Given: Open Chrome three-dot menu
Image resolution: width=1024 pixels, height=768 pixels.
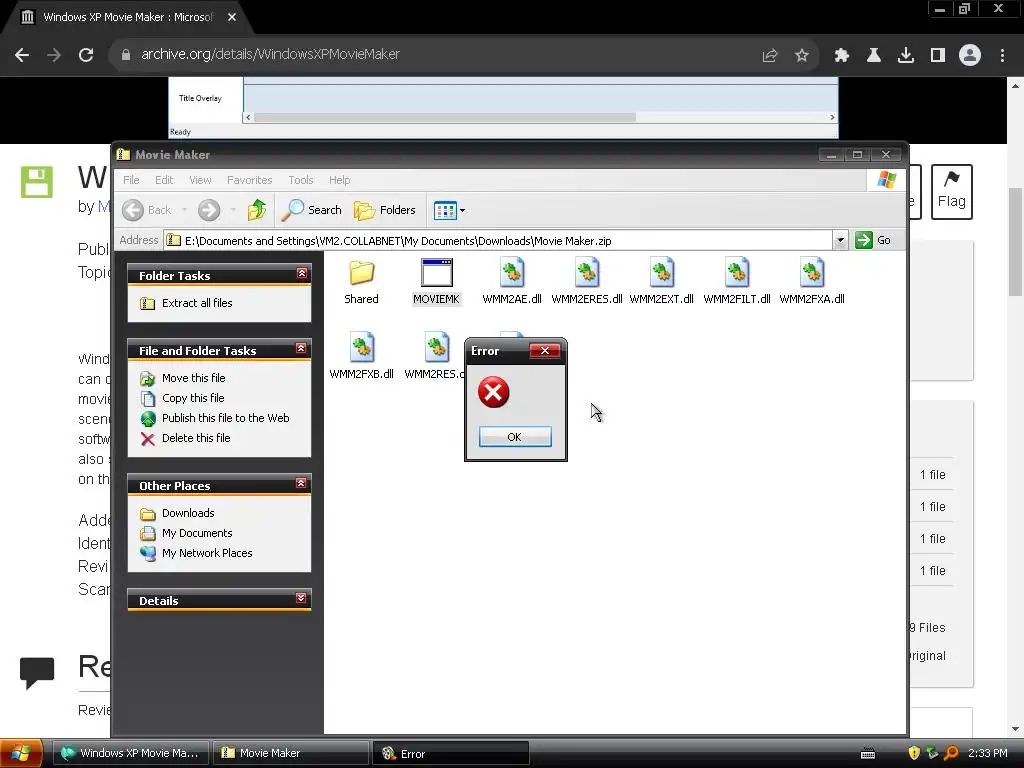Looking at the screenshot, I should pos(1002,55).
